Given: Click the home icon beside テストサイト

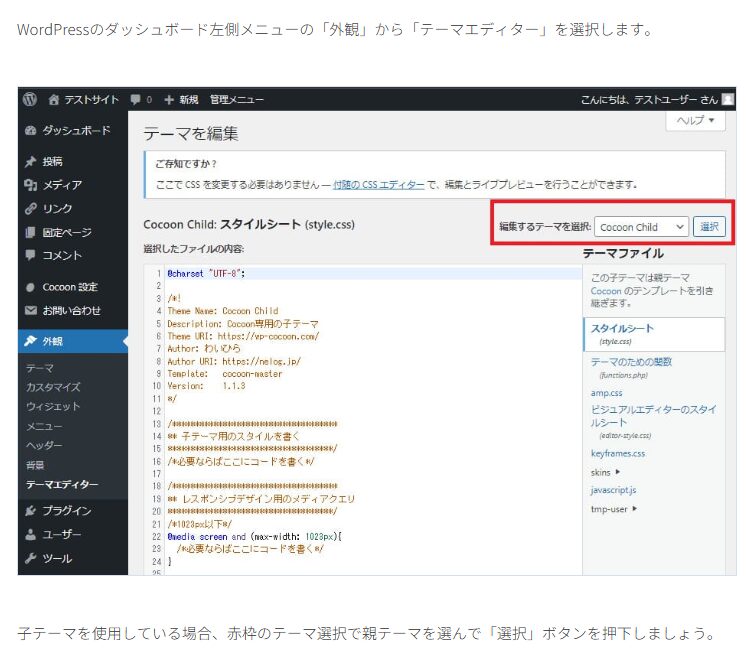Looking at the screenshot, I should [53, 100].
